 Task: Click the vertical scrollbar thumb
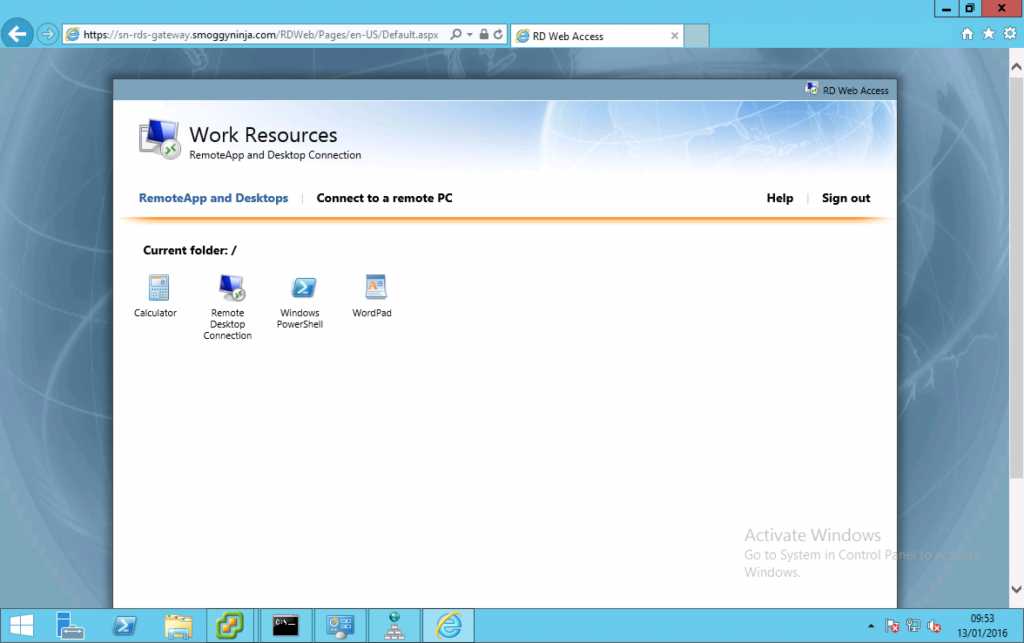tap(1016, 277)
